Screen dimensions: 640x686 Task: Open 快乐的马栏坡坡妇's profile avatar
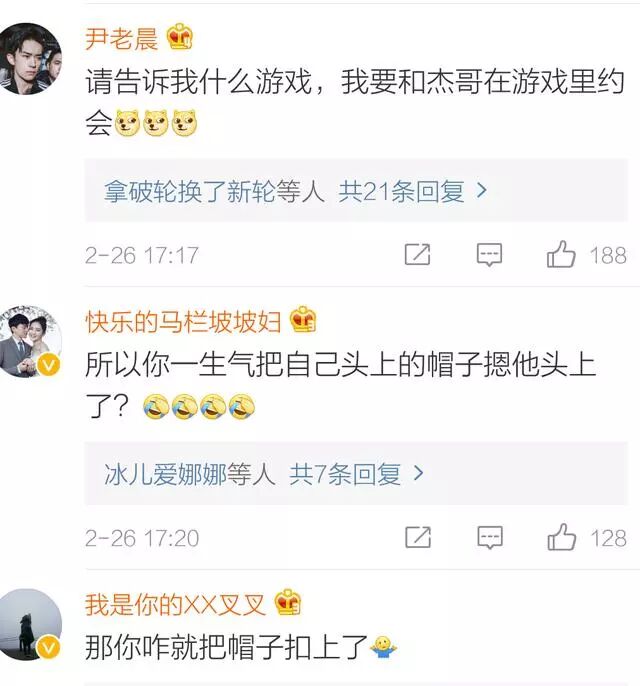point(30,341)
